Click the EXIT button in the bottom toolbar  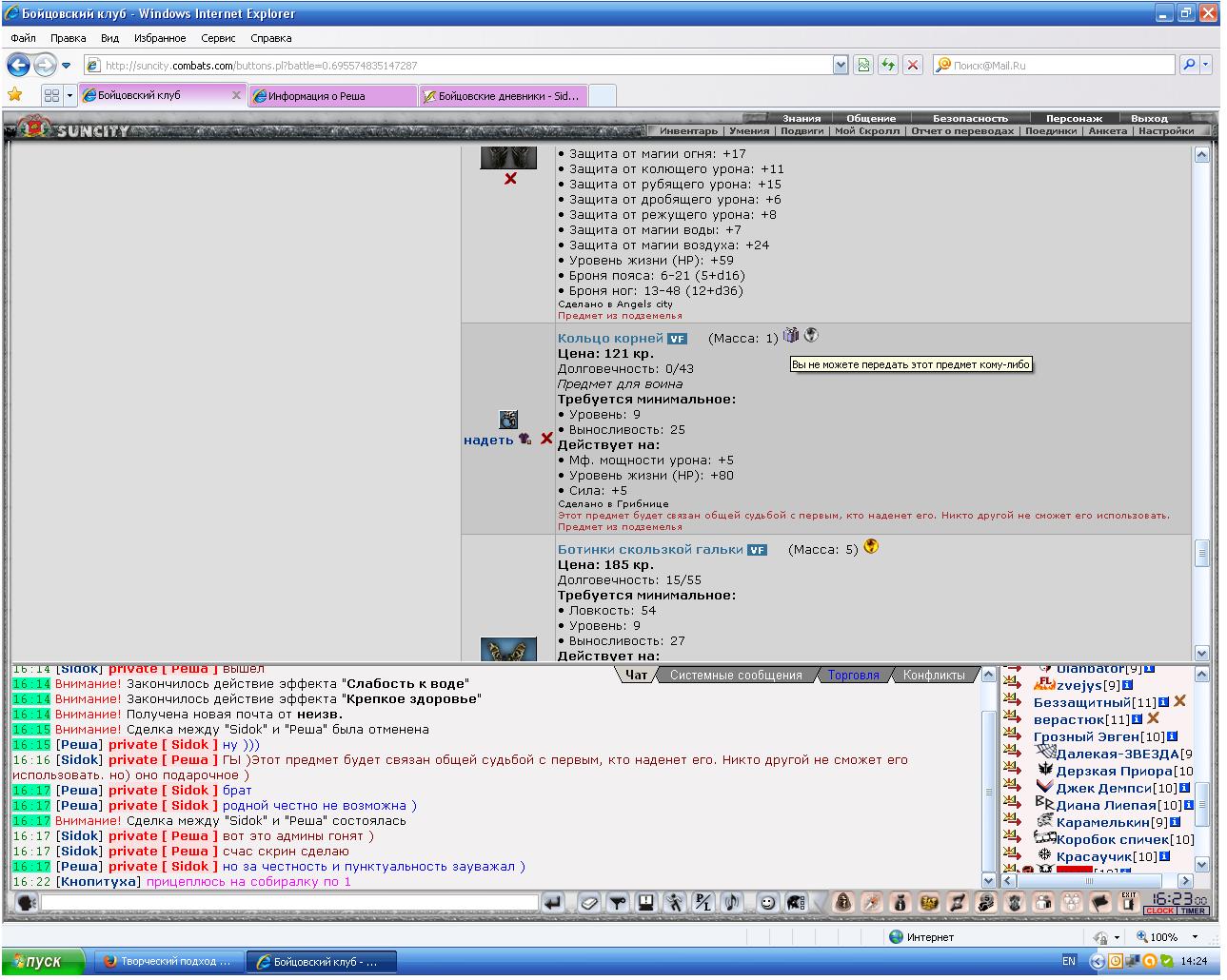pyautogui.click(x=1129, y=902)
